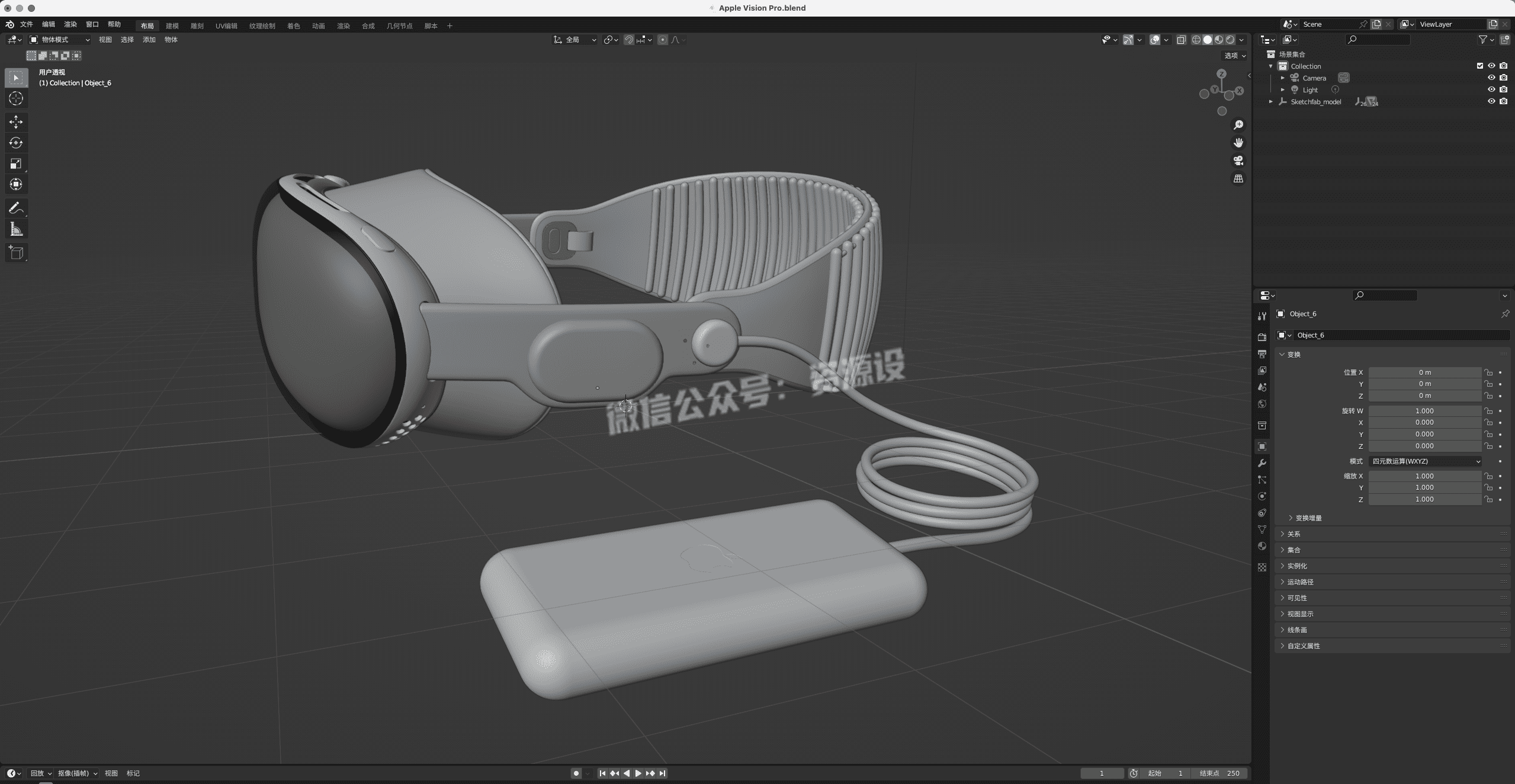This screenshot has width=1515, height=784.
Task: Disable Collection render camera icon
Action: click(1503, 66)
